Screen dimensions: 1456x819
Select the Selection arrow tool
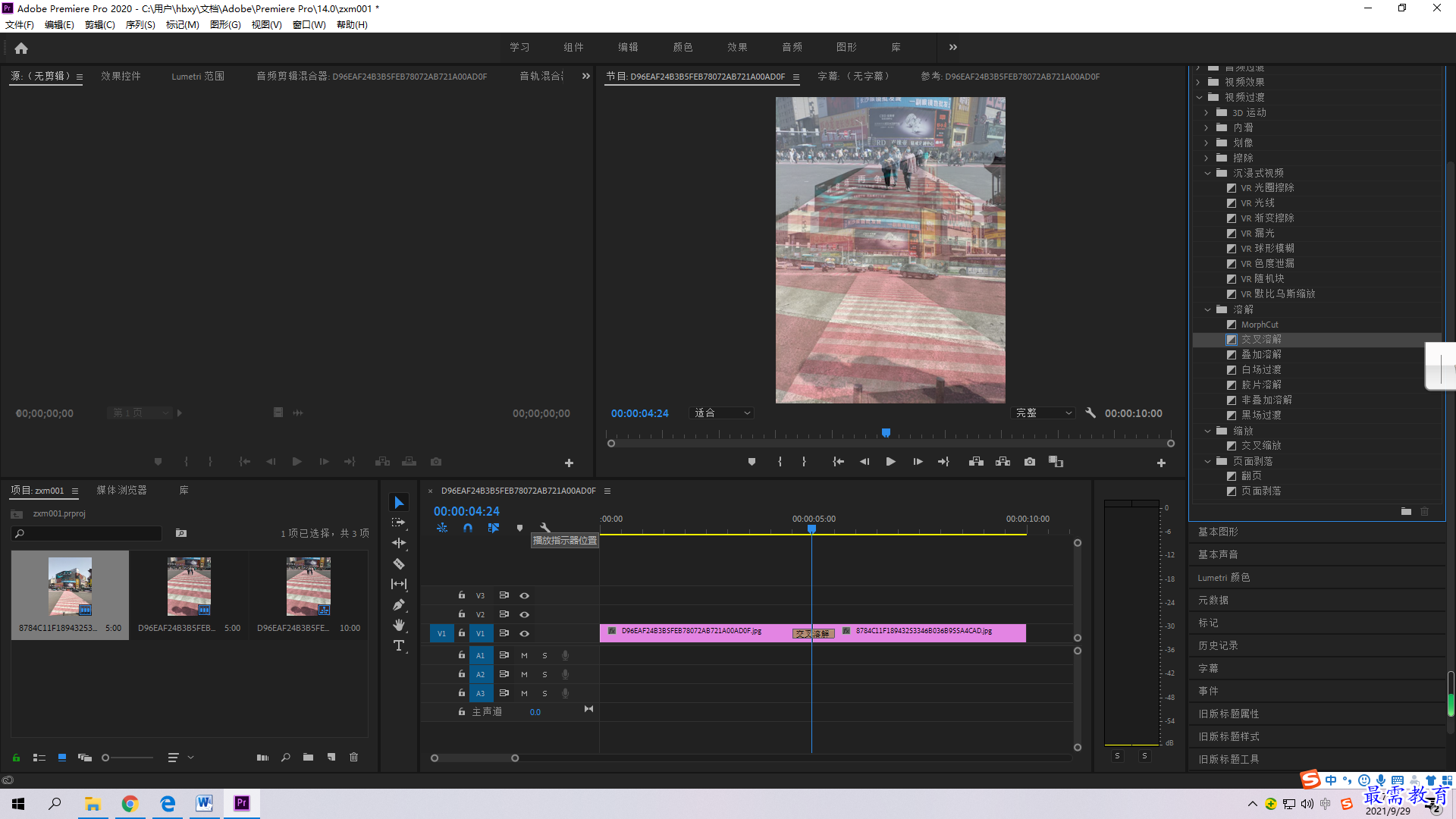tap(399, 503)
